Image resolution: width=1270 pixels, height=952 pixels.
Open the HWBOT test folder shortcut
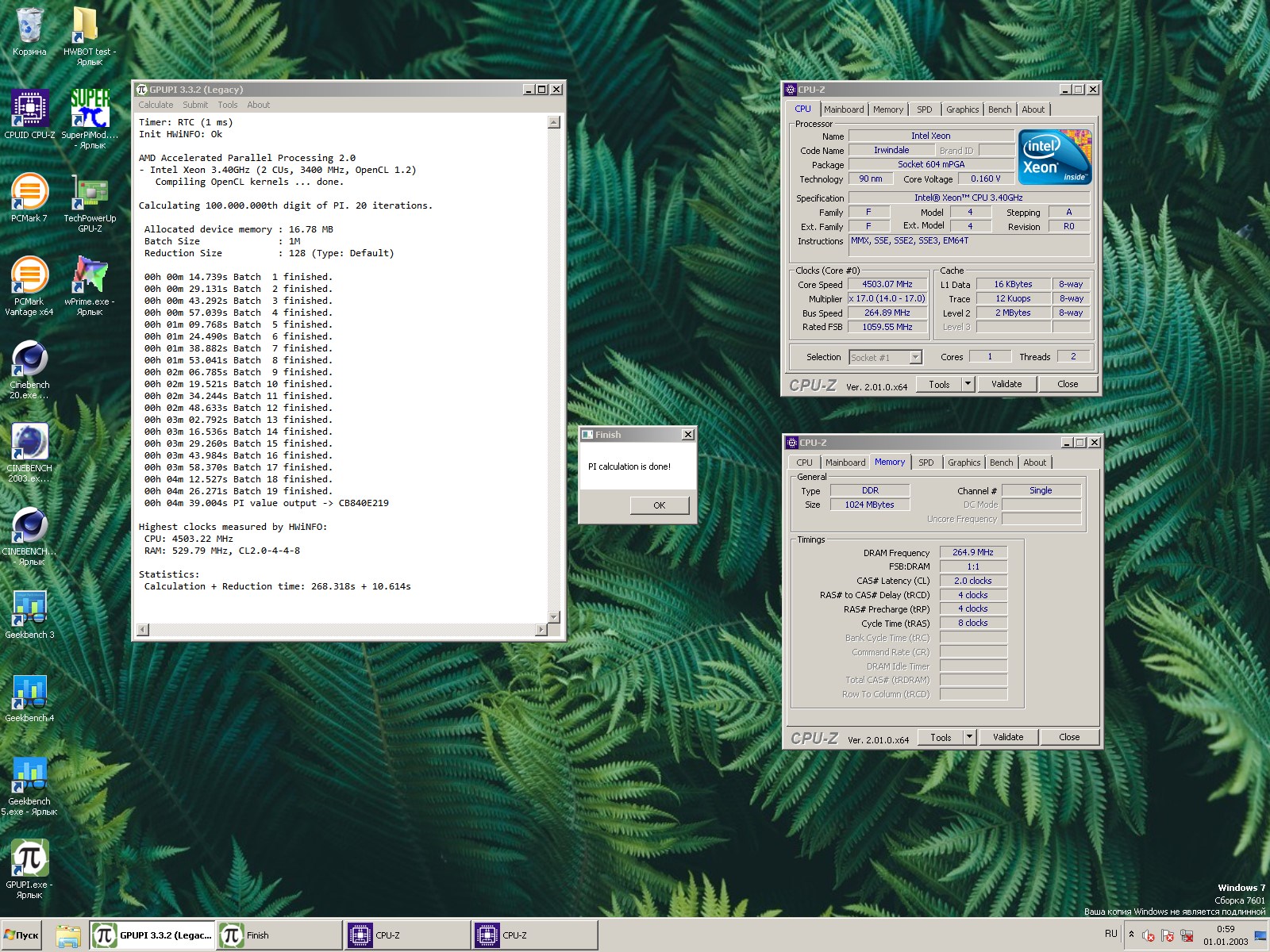point(89,36)
